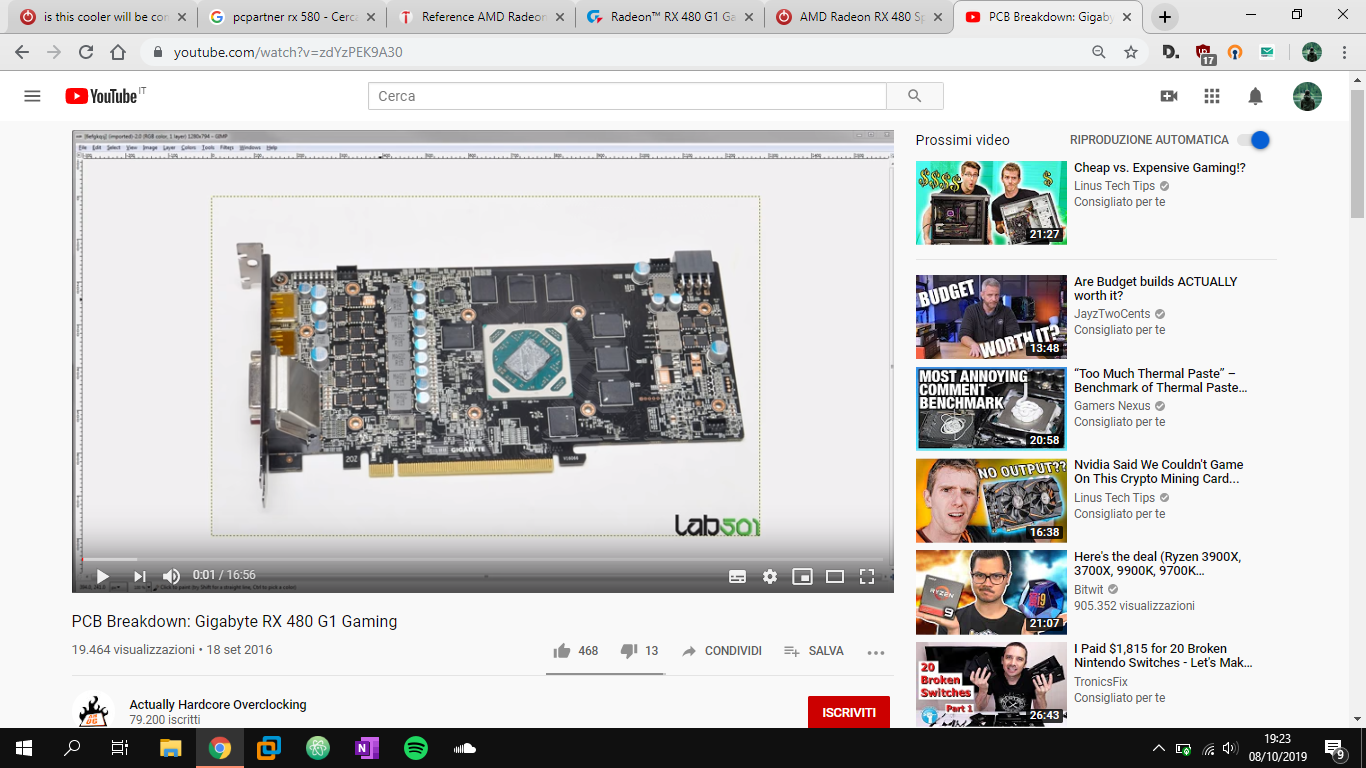This screenshot has width=1366, height=768.
Task: Open the Too Much Thermal Paste video
Action: (1161, 380)
